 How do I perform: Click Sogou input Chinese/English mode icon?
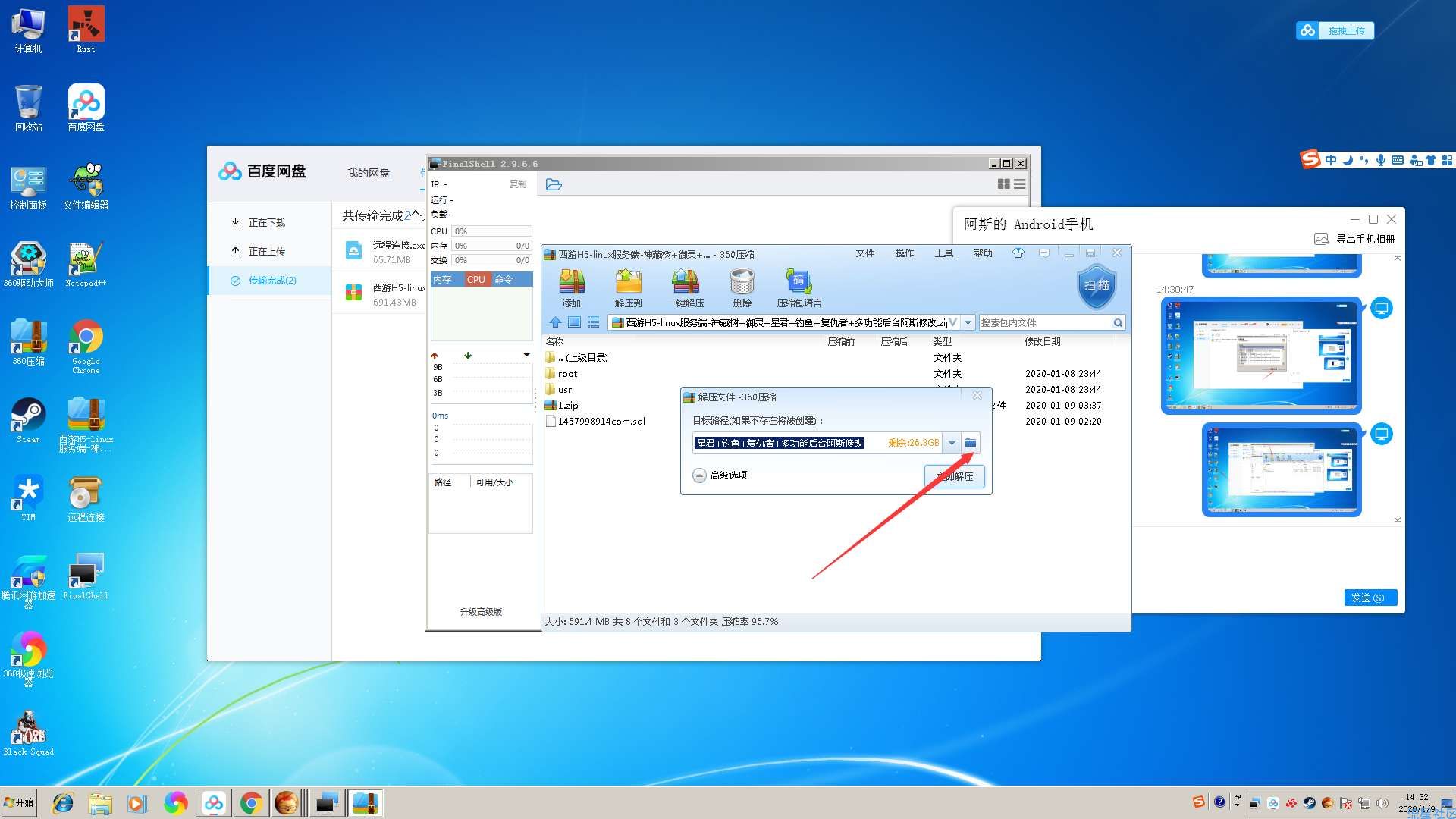pos(1331,160)
